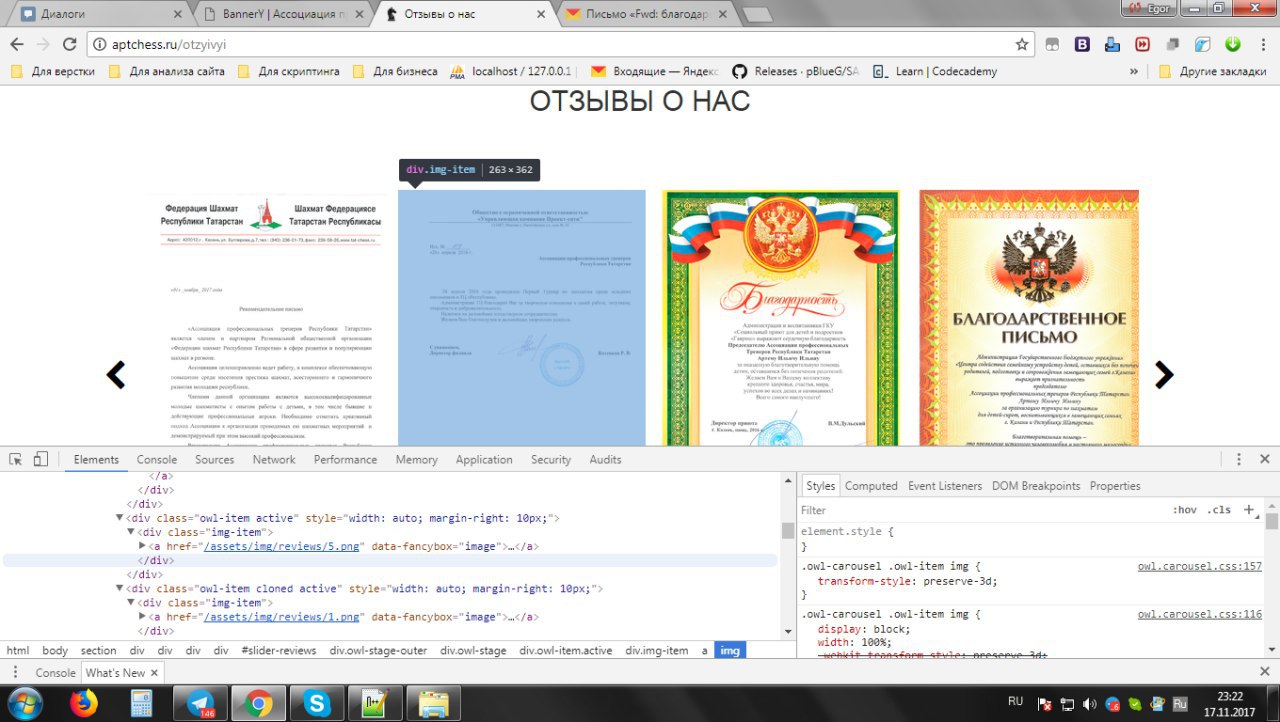Show the next review with right arrow
Screen dimensions: 1280x722
(1164, 374)
